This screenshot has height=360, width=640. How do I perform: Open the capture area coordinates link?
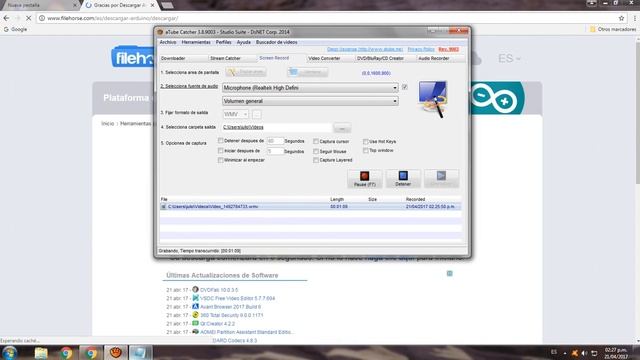tap(376, 73)
